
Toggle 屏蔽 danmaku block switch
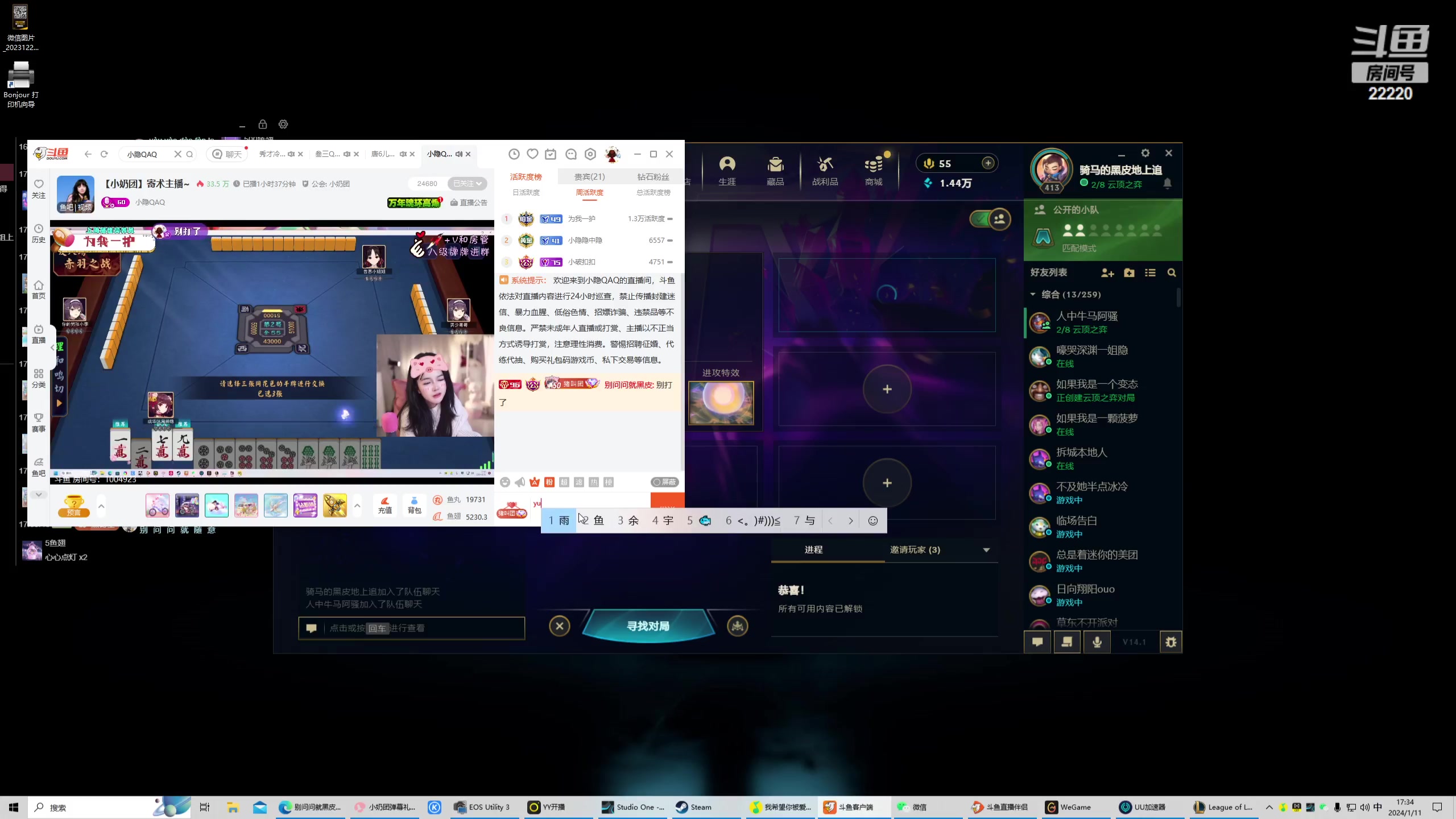pyautogui.click(x=665, y=482)
